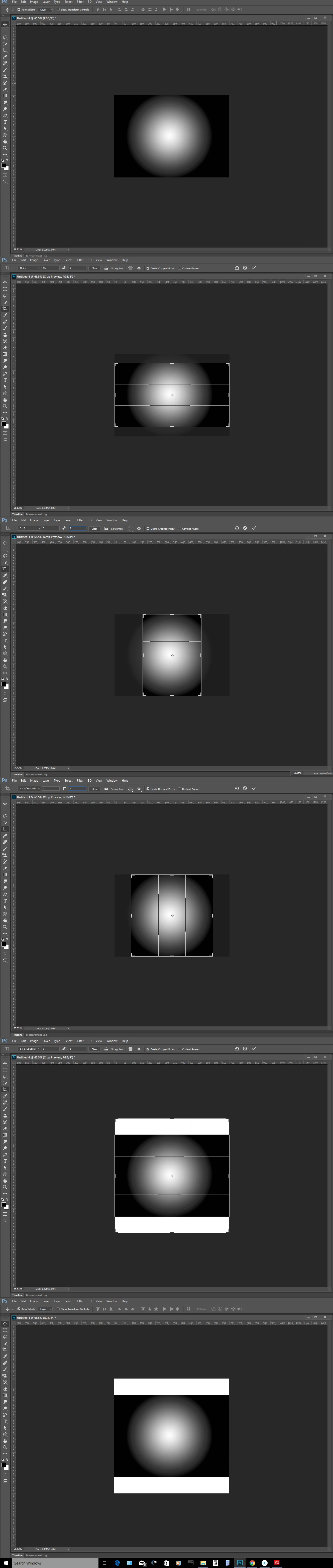Open File menu in top screenshot
The width and height of the screenshot is (333, 1568).
point(14,2)
